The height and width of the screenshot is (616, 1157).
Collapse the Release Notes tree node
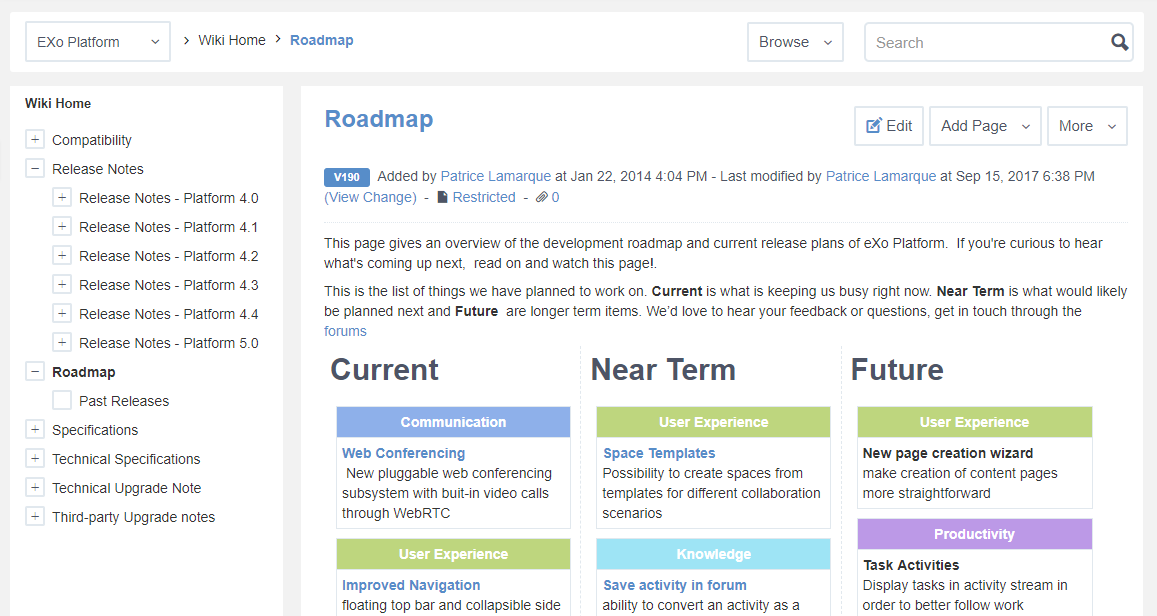coord(35,169)
